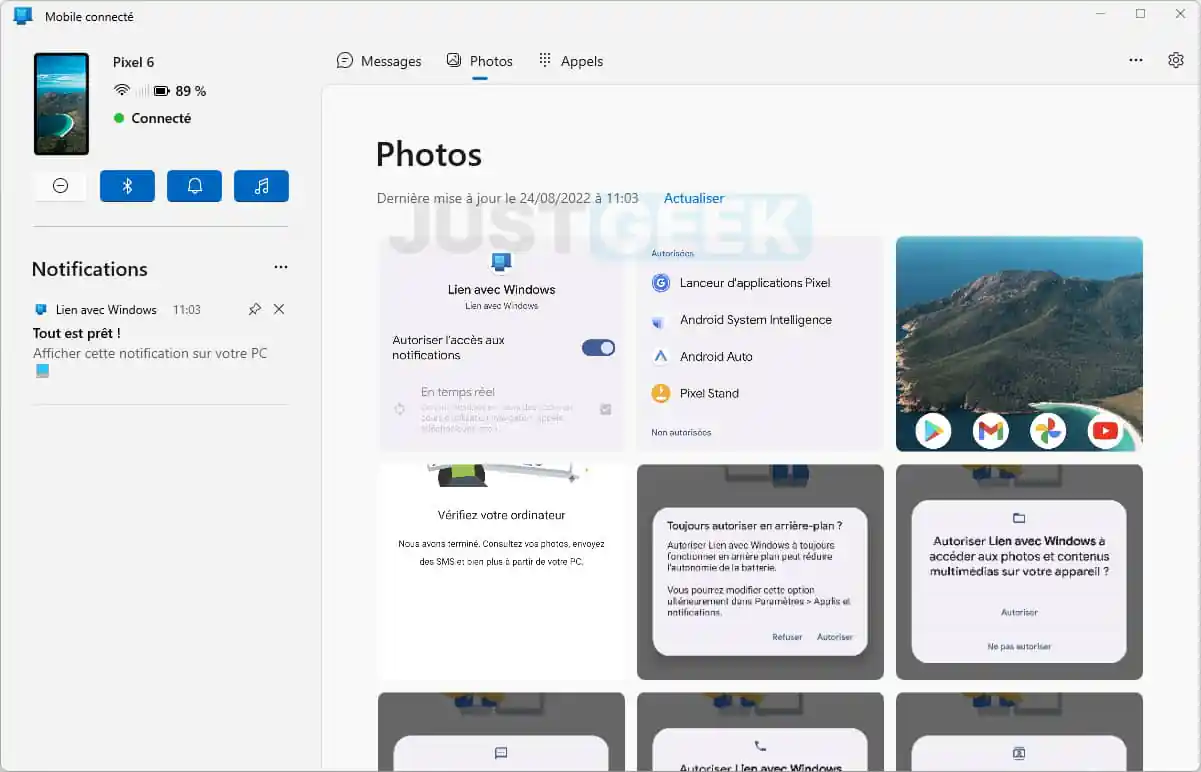Screen dimensions: 1201x772
Task: Open the more options menu near settings
Action: pos(1136,60)
